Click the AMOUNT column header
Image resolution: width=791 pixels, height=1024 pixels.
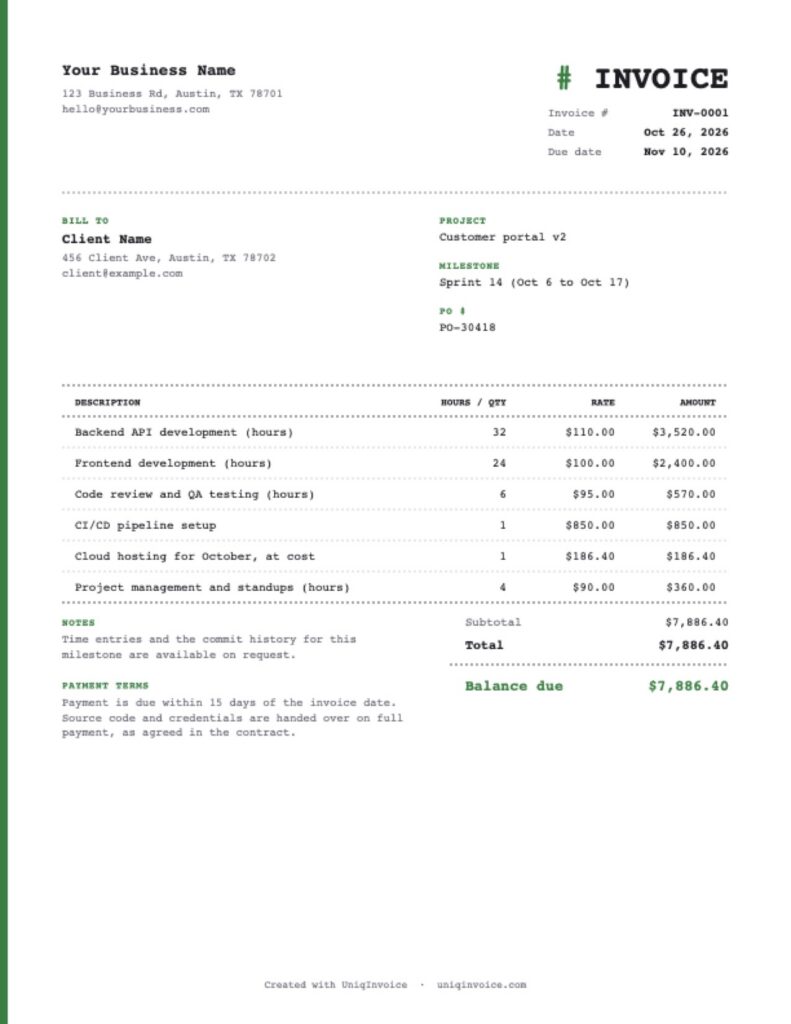click(698, 402)
